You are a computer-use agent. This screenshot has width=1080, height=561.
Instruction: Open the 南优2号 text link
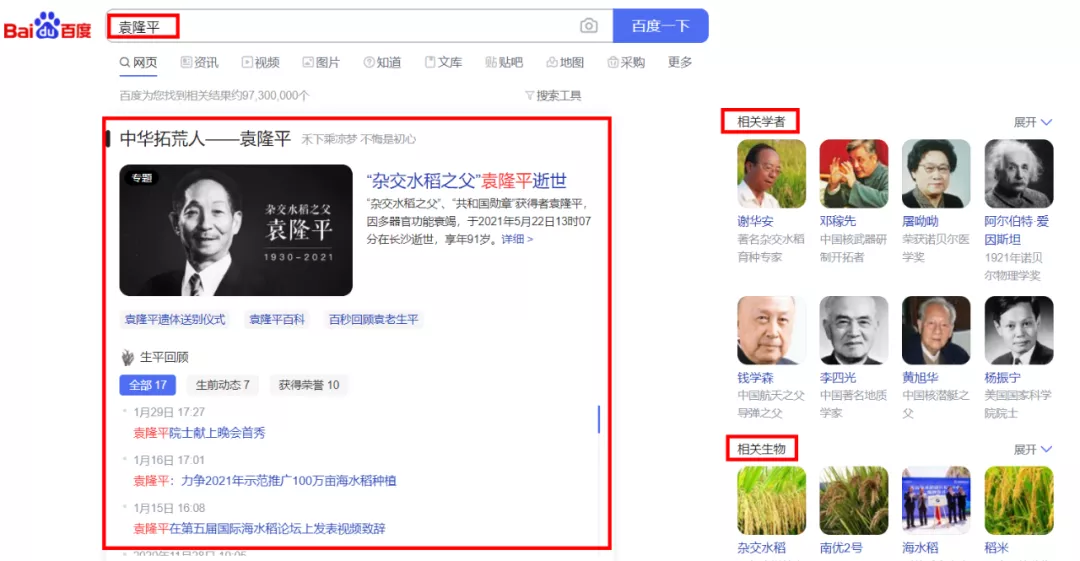pyautogui.click(x=841, y=548)
